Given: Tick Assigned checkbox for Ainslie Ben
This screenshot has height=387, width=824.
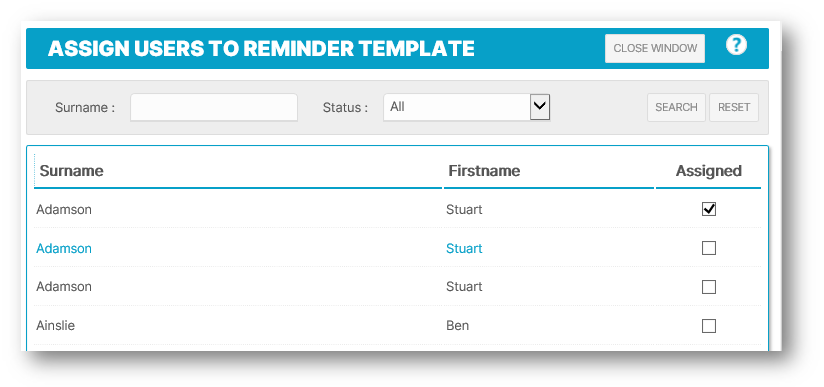Looking at the screenshot, I should coord(708,326).
